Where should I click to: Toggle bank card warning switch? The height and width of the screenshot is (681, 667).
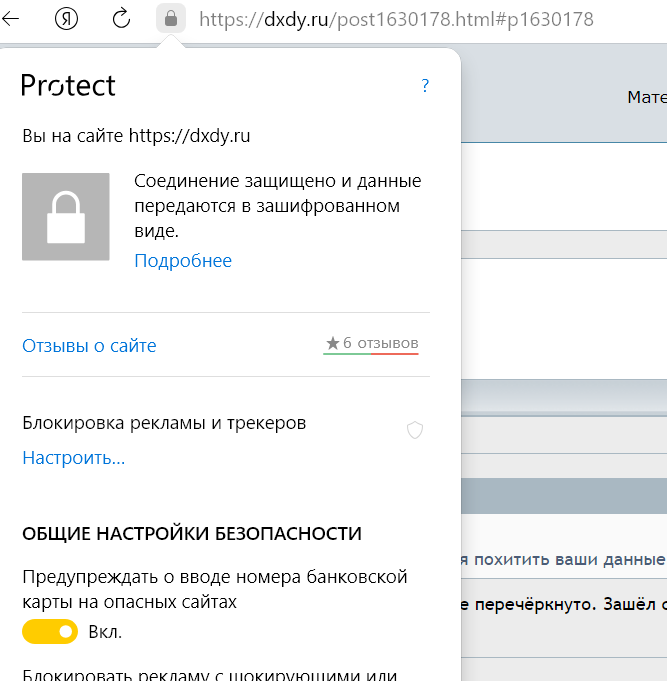[x=50, y=631]
